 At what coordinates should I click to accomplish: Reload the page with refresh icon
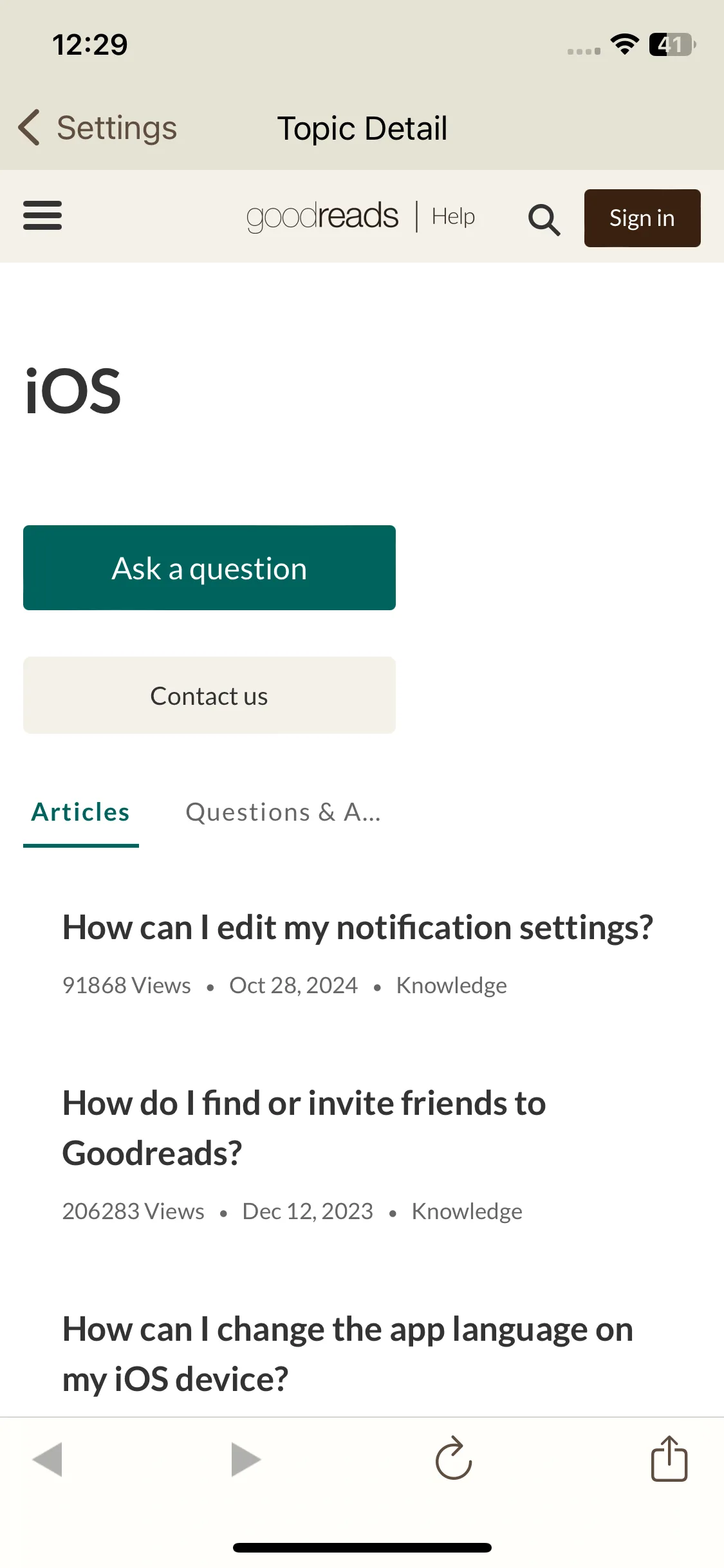tap(454, 1458)
